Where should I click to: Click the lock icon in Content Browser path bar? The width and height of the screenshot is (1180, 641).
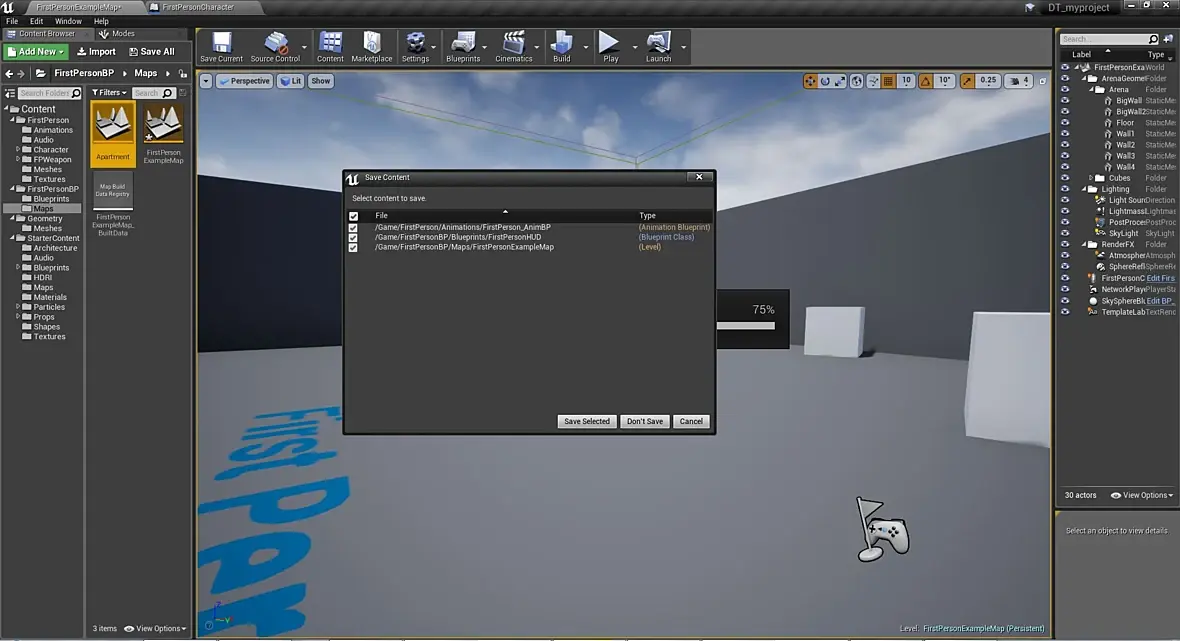(183, 74)
